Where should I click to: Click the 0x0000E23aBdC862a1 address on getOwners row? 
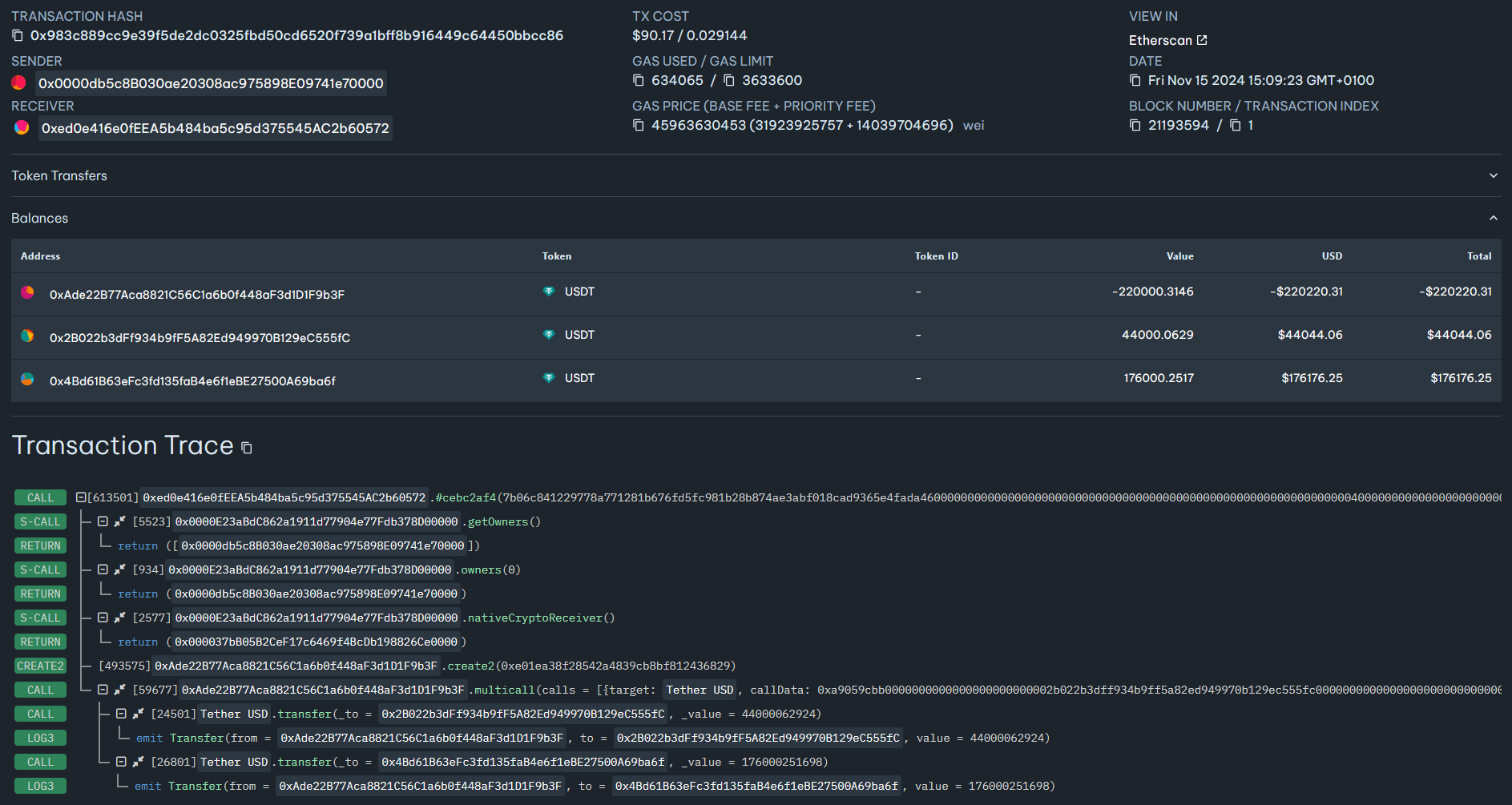pyautogui.click(x=317, y=521)
